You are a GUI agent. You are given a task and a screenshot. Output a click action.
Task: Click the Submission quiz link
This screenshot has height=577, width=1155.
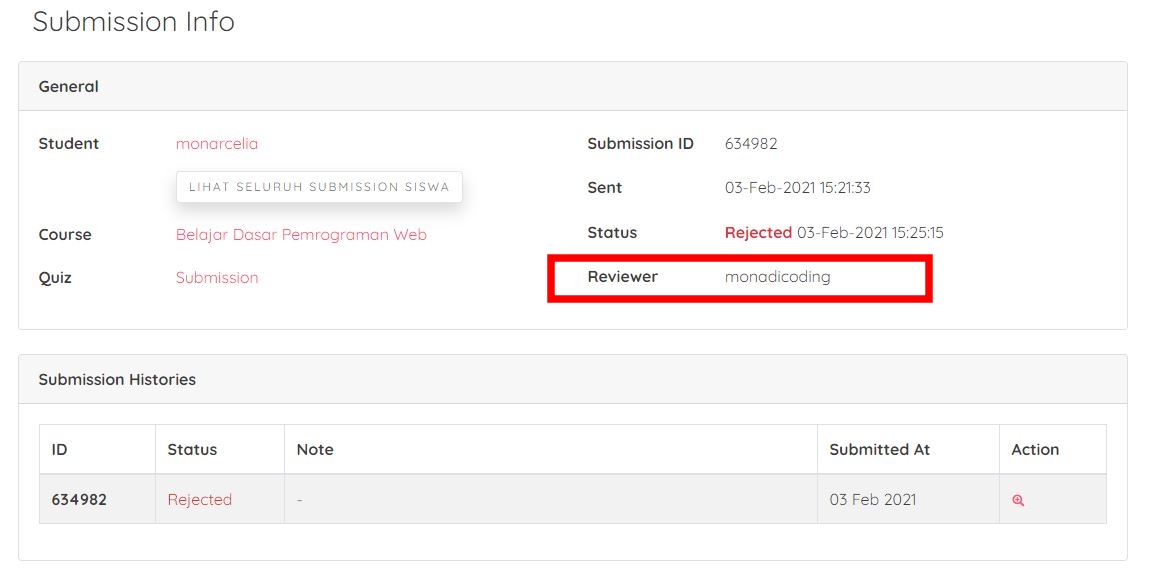coord(216,277)
